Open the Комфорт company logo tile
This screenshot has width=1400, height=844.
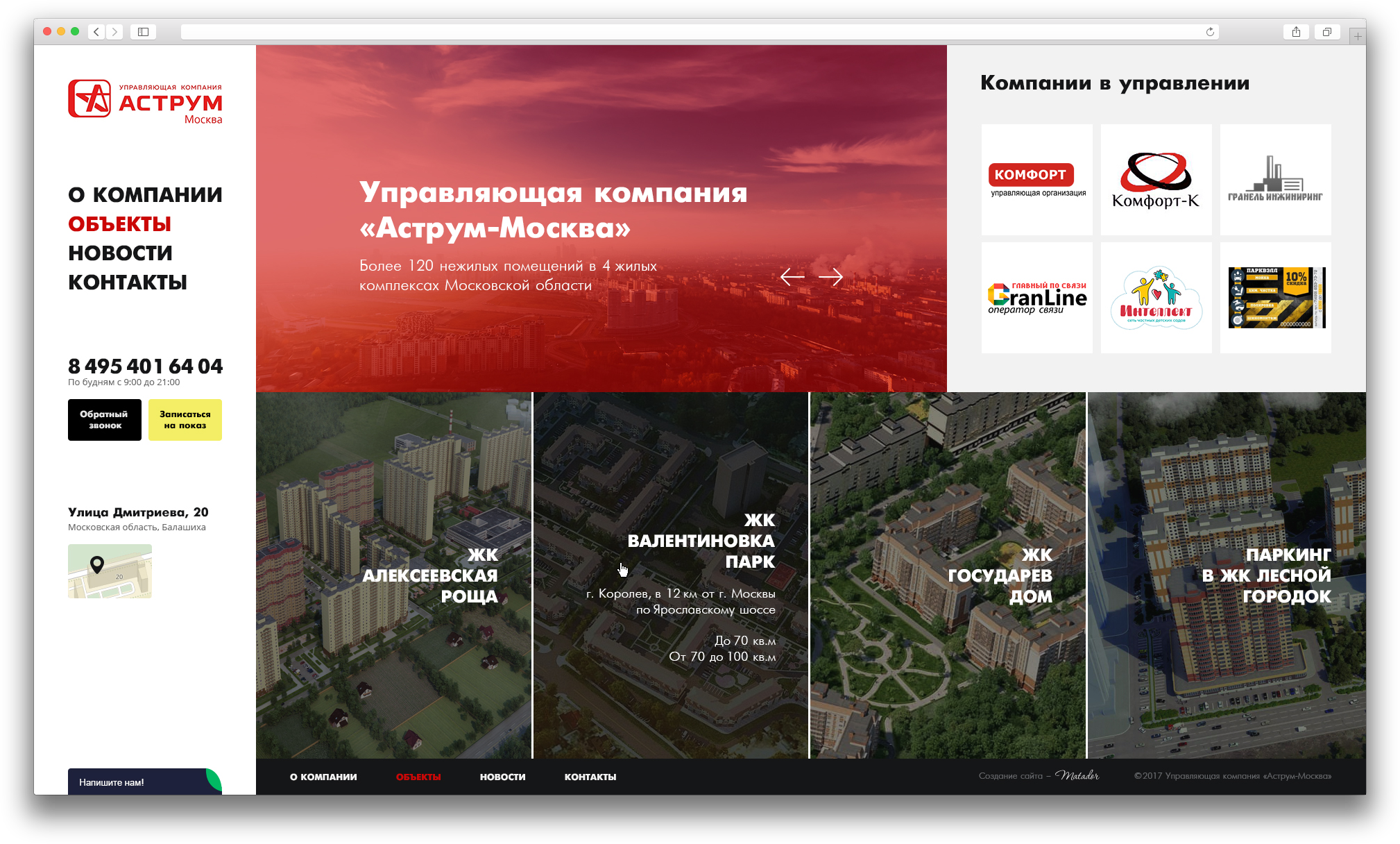pyautogui.click(x=1037, y=180)
